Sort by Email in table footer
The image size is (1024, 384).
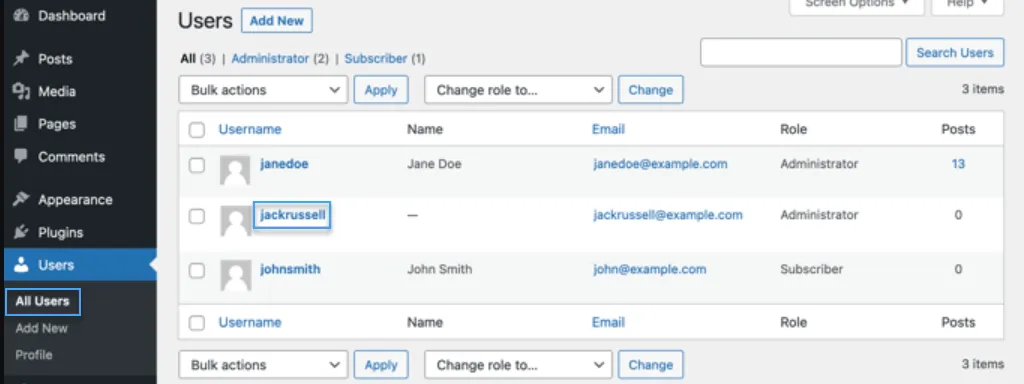point(609,323)
